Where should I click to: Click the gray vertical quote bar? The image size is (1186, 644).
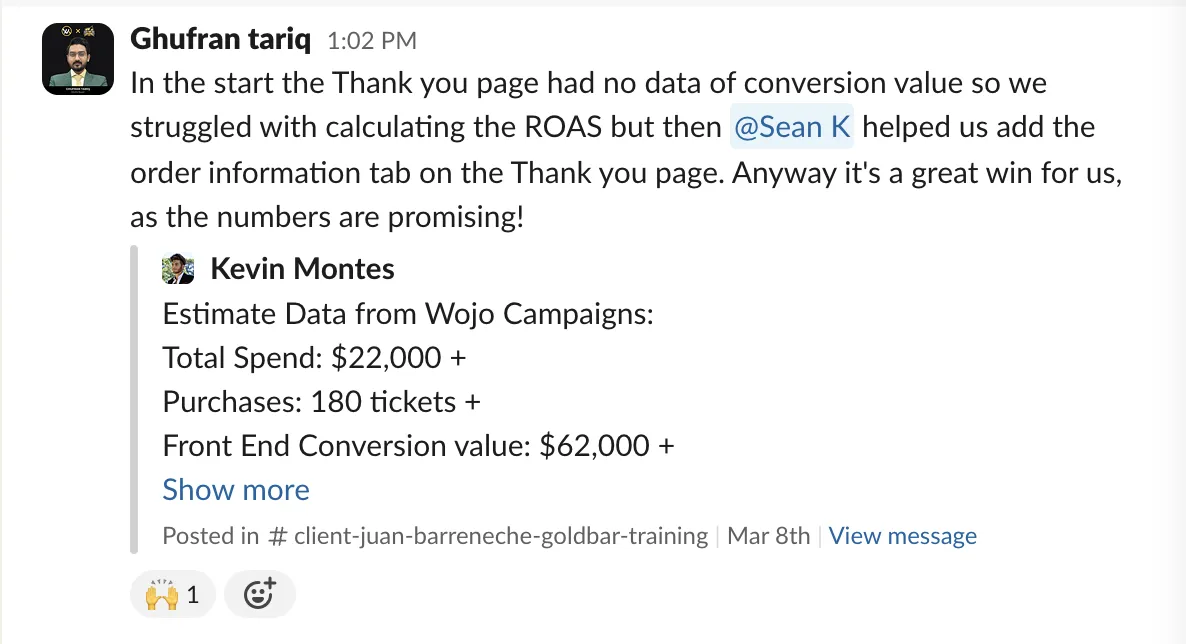[134, 400]
